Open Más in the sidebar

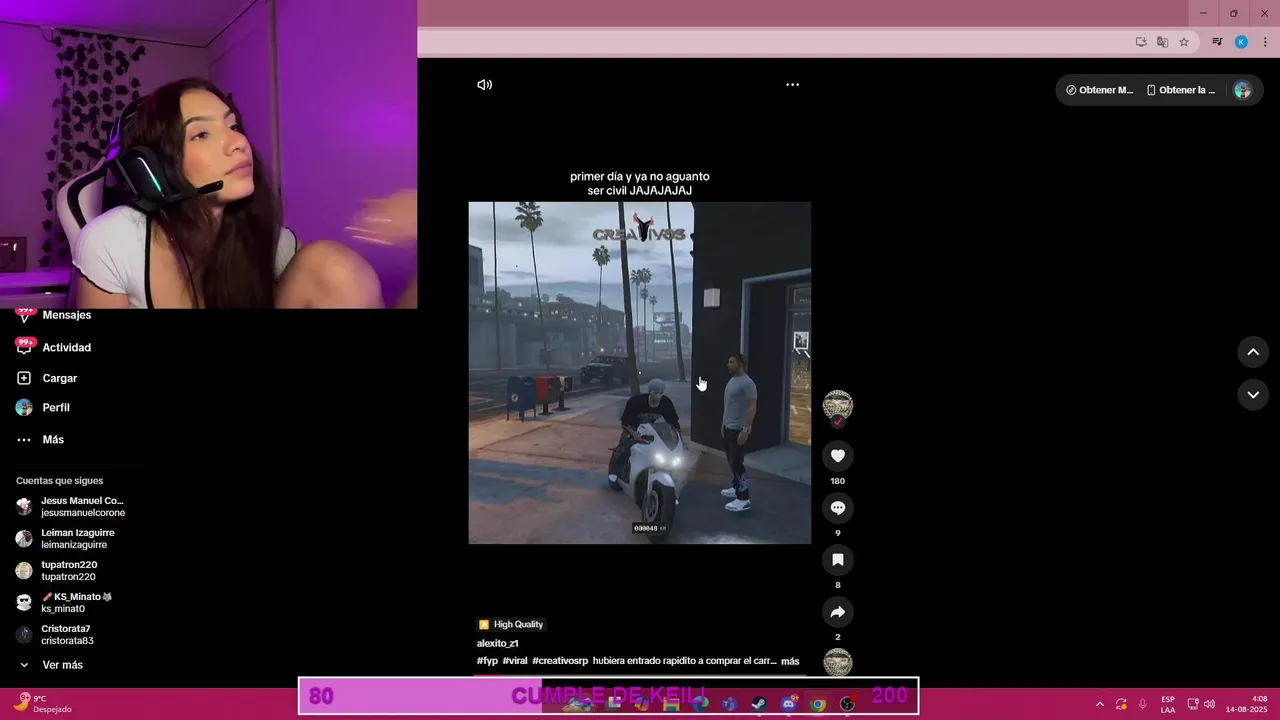click(53, 440)
